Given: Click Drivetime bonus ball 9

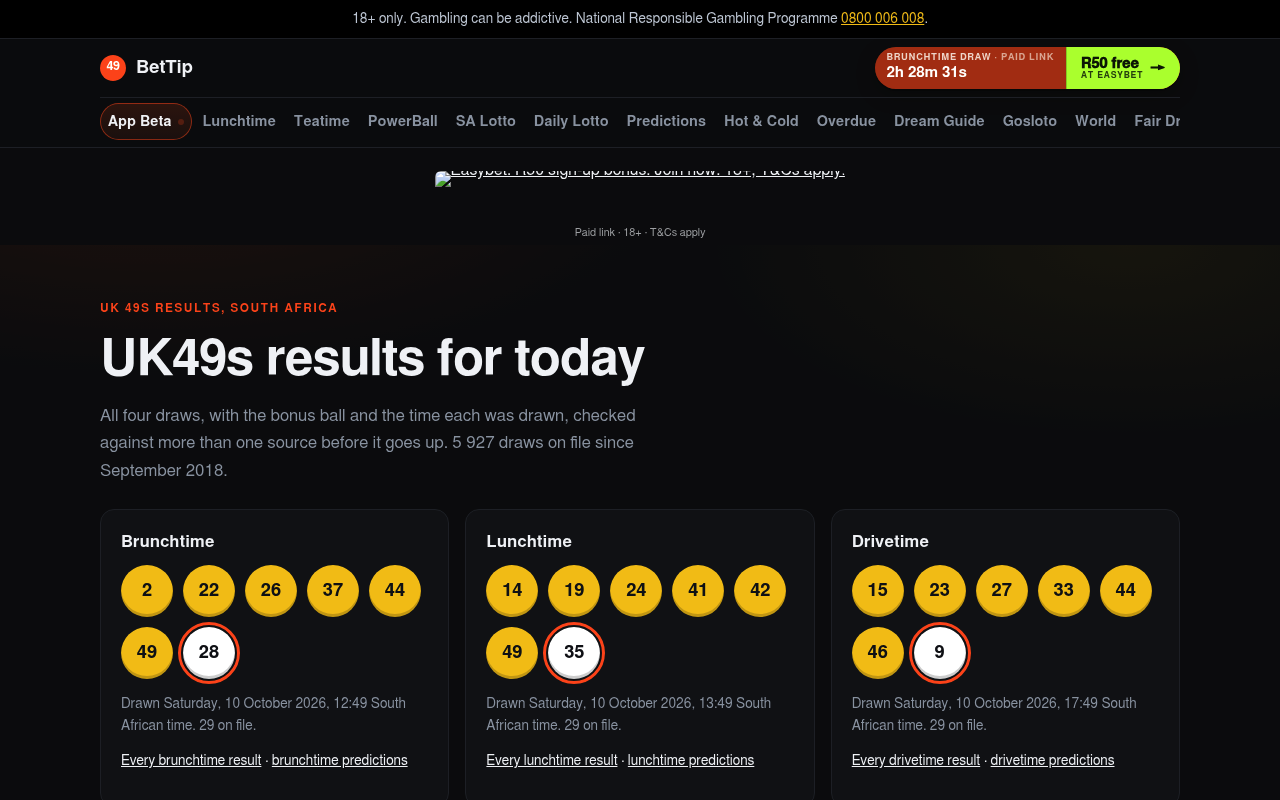Looking at the screenshot, I should (x=940, y=652).
